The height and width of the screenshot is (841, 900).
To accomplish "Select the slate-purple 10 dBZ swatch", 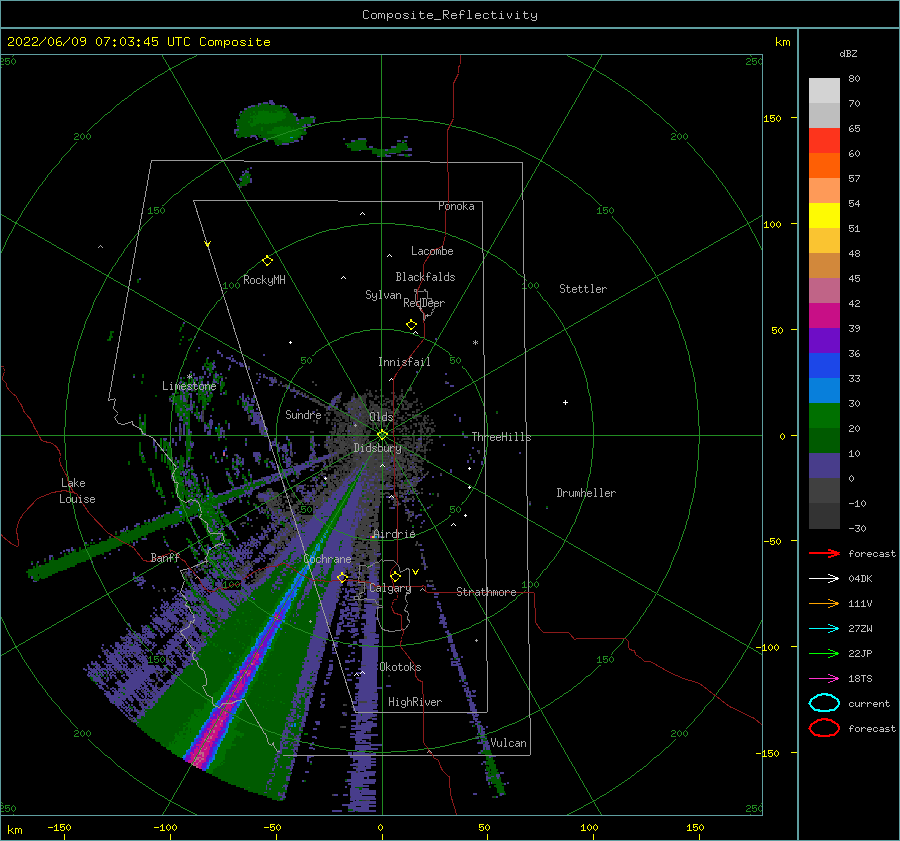I will click(824, 465).
